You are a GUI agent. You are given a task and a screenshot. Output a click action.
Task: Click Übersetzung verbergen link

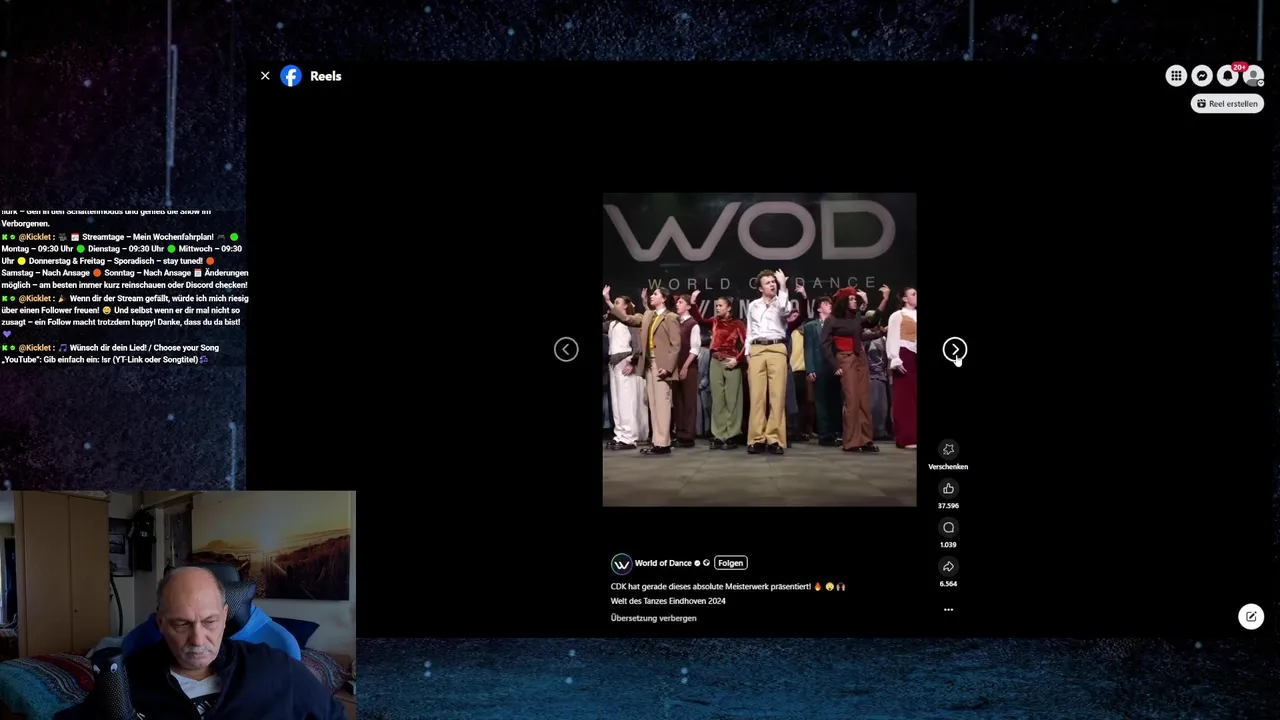pos(653,618)
